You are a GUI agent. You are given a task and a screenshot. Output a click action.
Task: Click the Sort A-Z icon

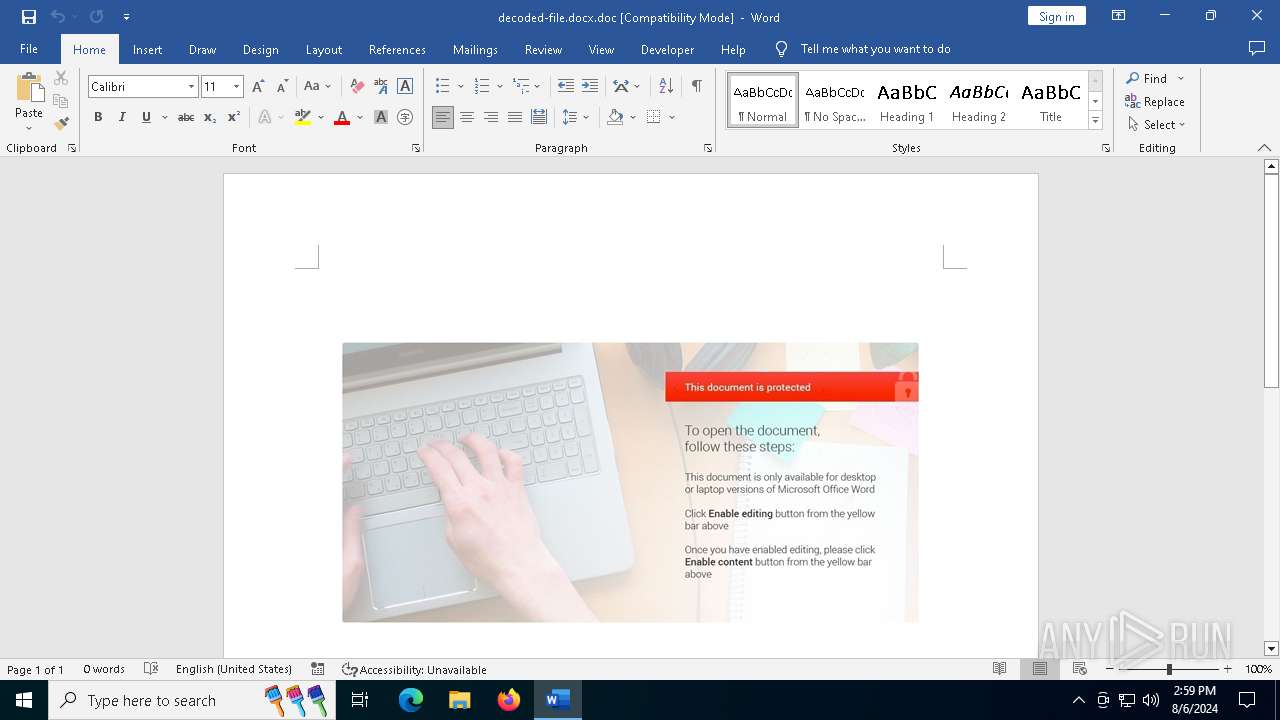666,86
